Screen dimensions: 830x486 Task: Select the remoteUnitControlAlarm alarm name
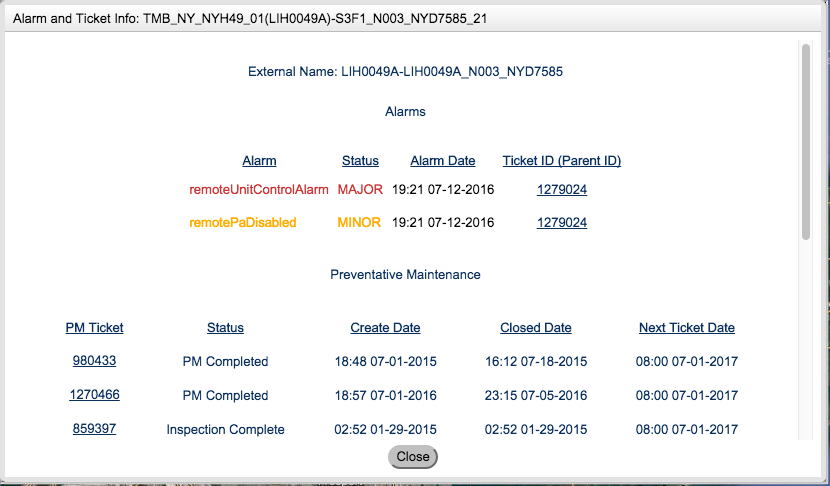click(x=259, y=189)
